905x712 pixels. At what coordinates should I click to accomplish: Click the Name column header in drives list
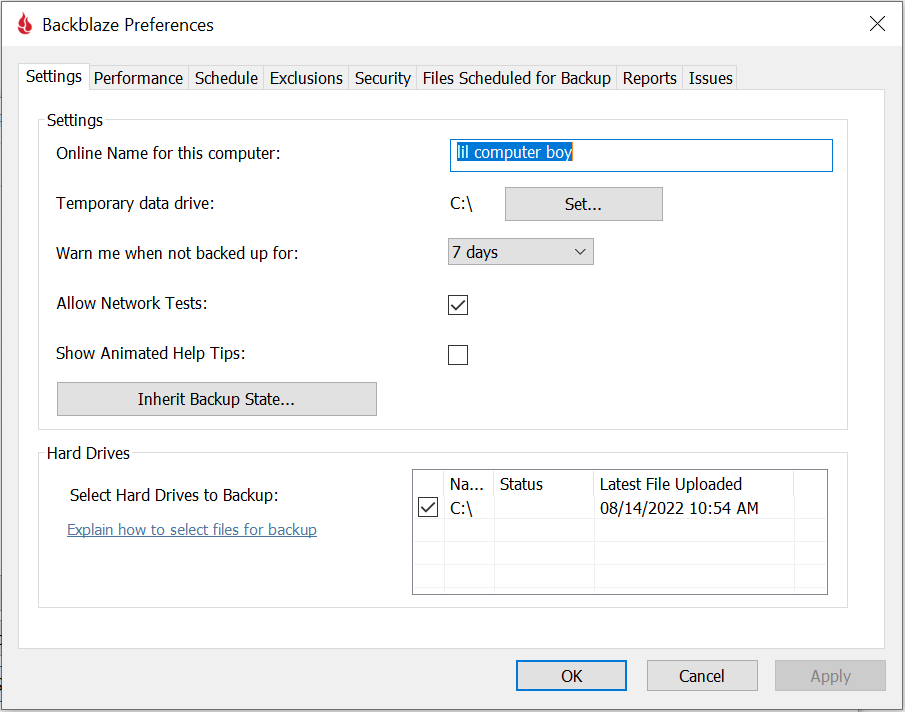pyautogui.click(x=468, y=484)
